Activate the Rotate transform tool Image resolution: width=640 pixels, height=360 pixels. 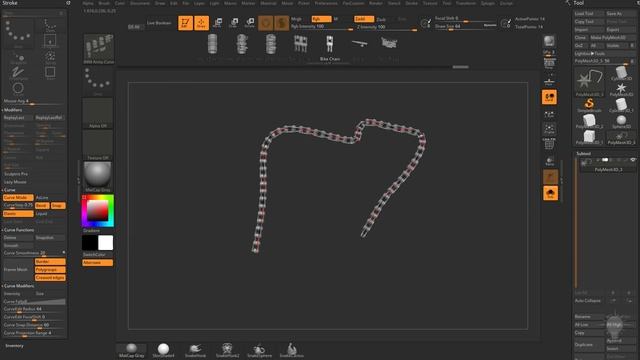(x=250, y=22)
